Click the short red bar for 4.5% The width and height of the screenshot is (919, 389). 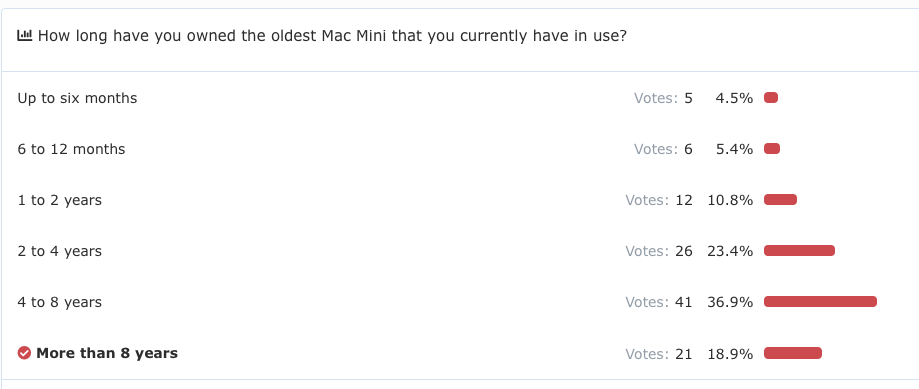tap(771, 98)
